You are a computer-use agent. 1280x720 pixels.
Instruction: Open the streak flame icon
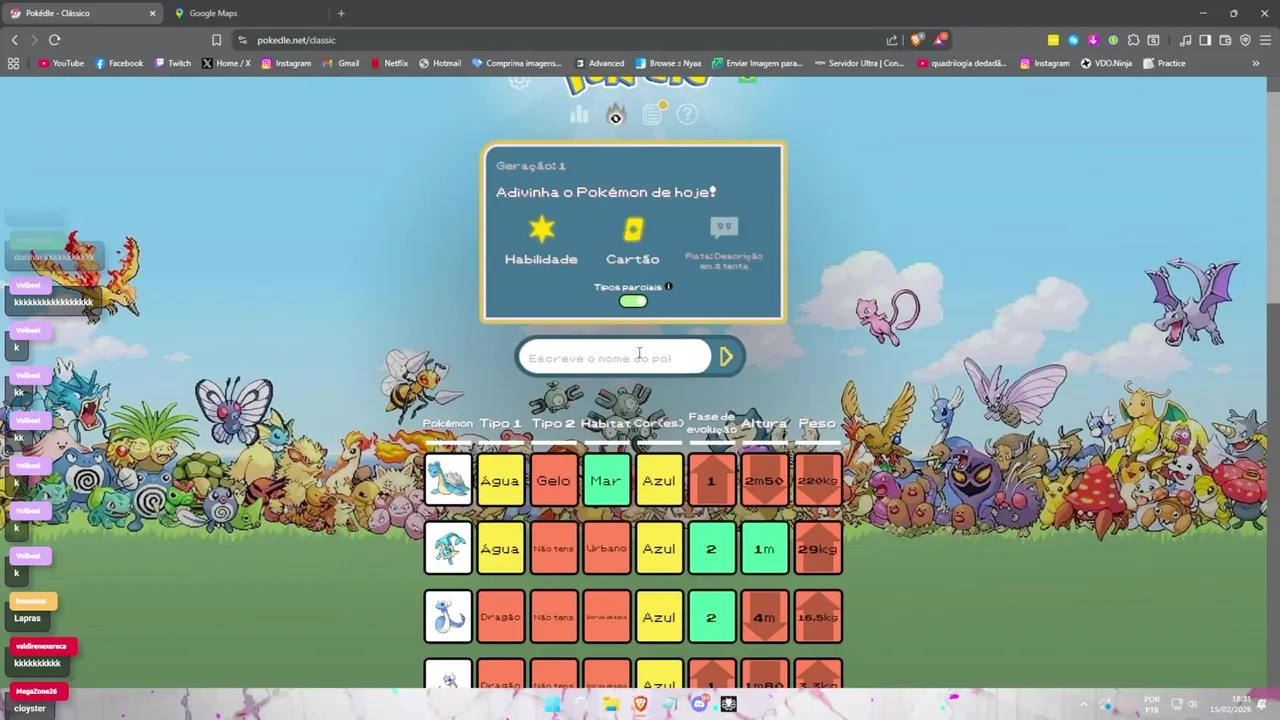(616, 114)
